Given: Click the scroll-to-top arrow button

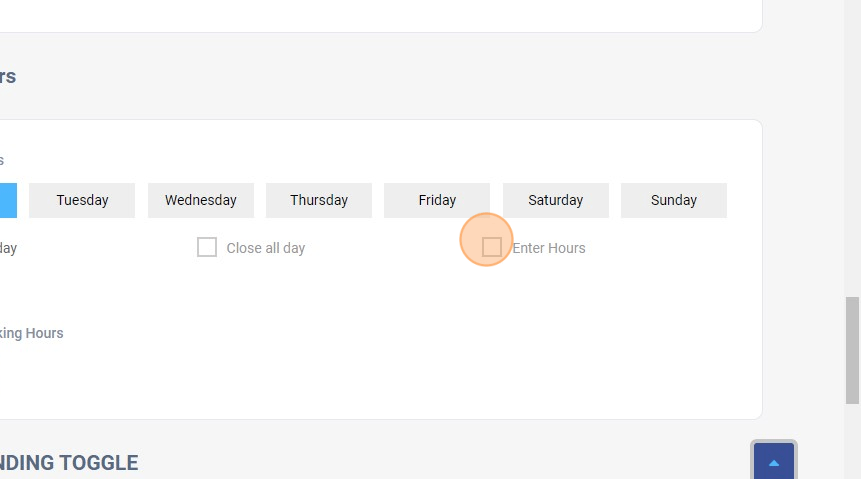Looking at the screenshot, I should [x=773, y=462].
